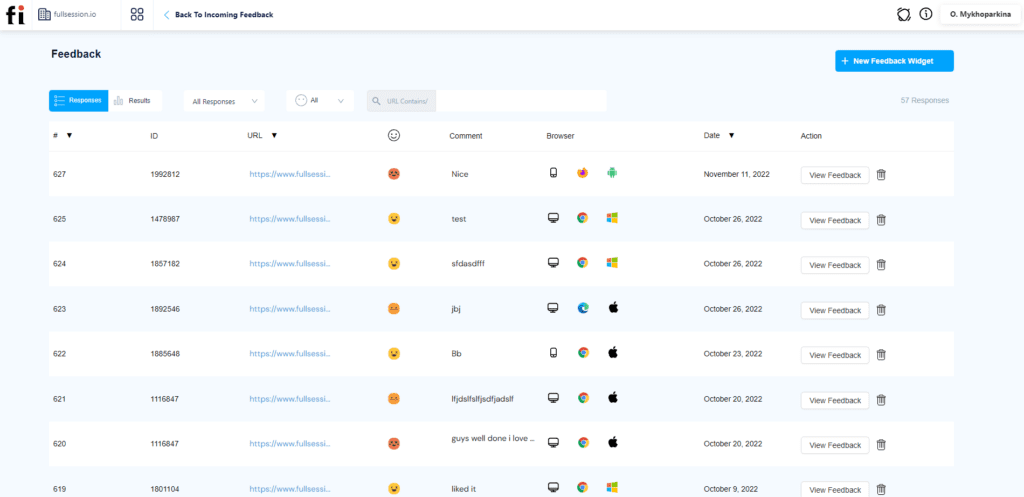
Task: Delete feedback row 627 with trash icon
Action: coord(881,175)
